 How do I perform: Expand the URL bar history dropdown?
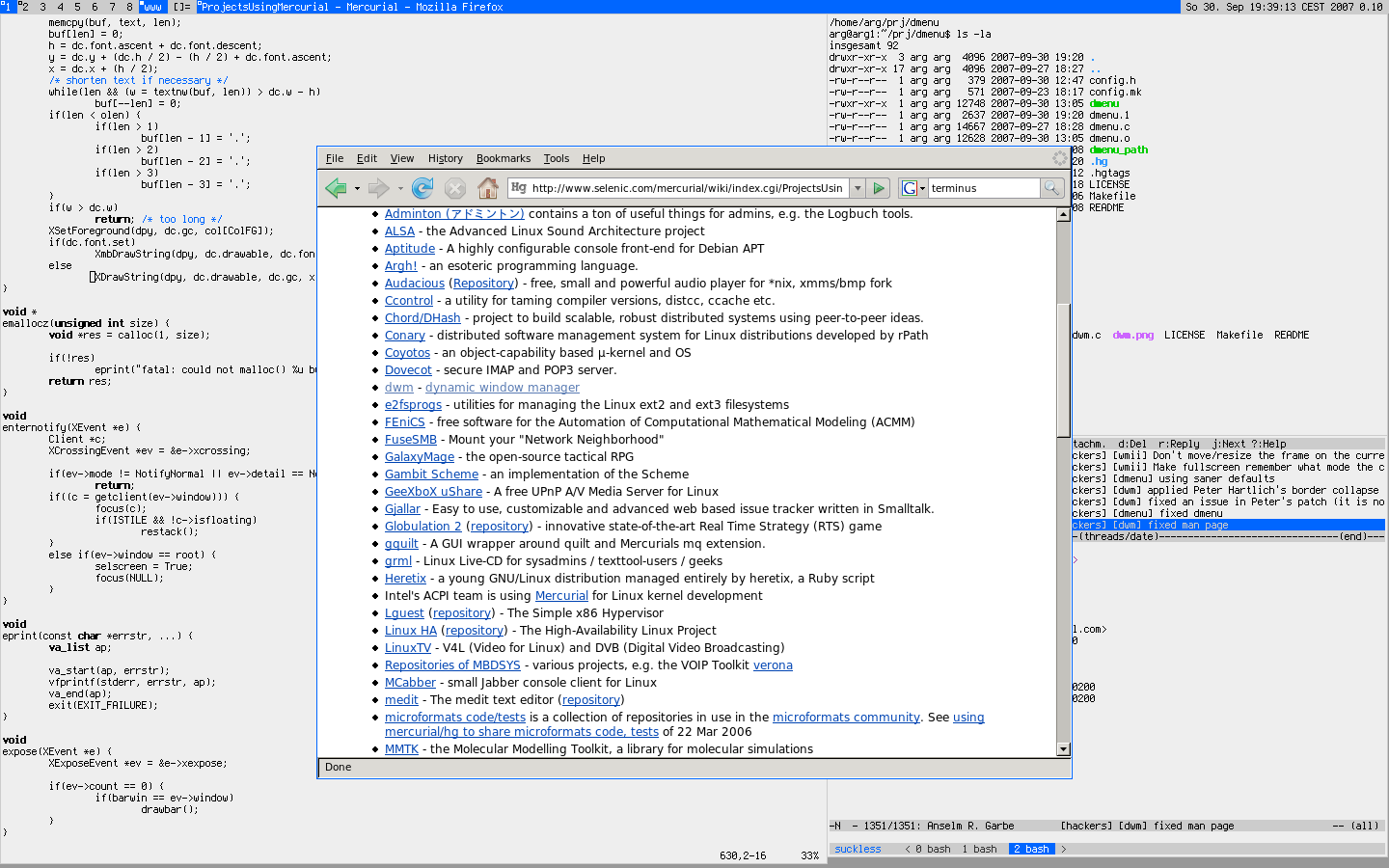pos(857,188)
